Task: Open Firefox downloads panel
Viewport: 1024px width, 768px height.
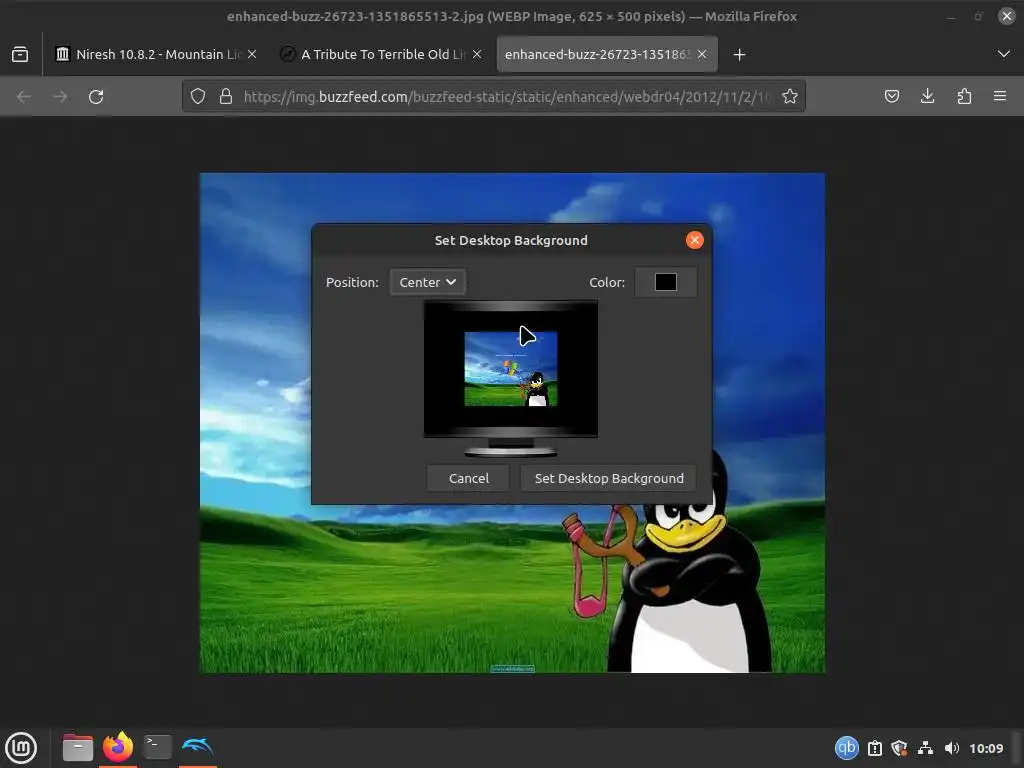Action: (x=927, y=97)
